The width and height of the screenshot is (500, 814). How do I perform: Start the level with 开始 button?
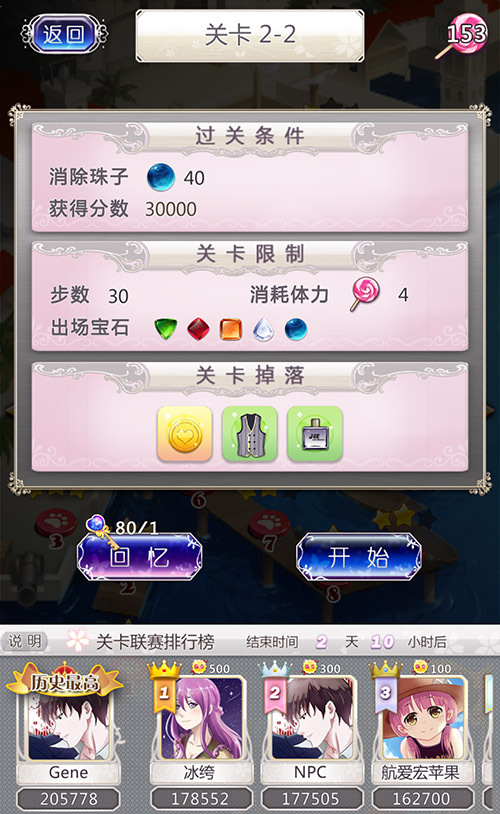[358, 557]
